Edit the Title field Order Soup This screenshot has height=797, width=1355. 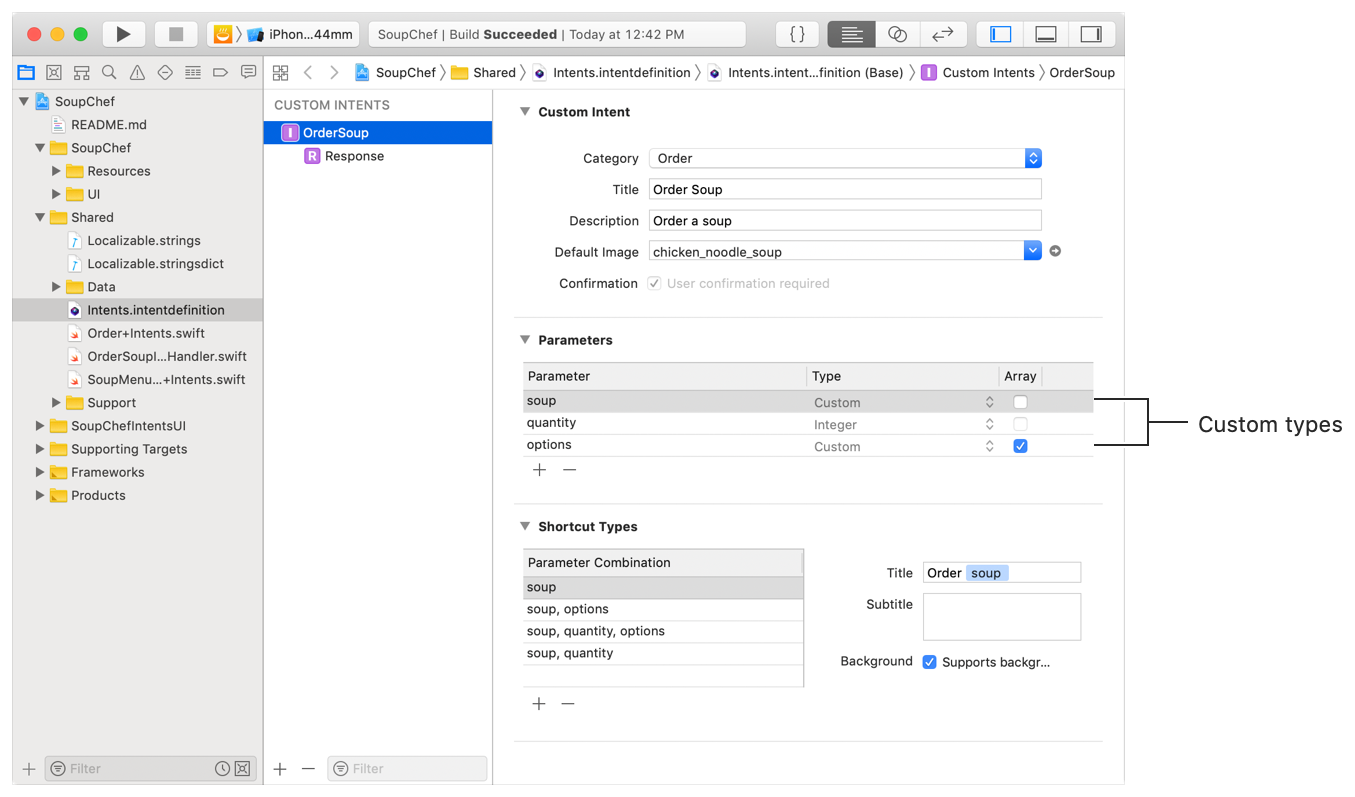pos(845,189)
